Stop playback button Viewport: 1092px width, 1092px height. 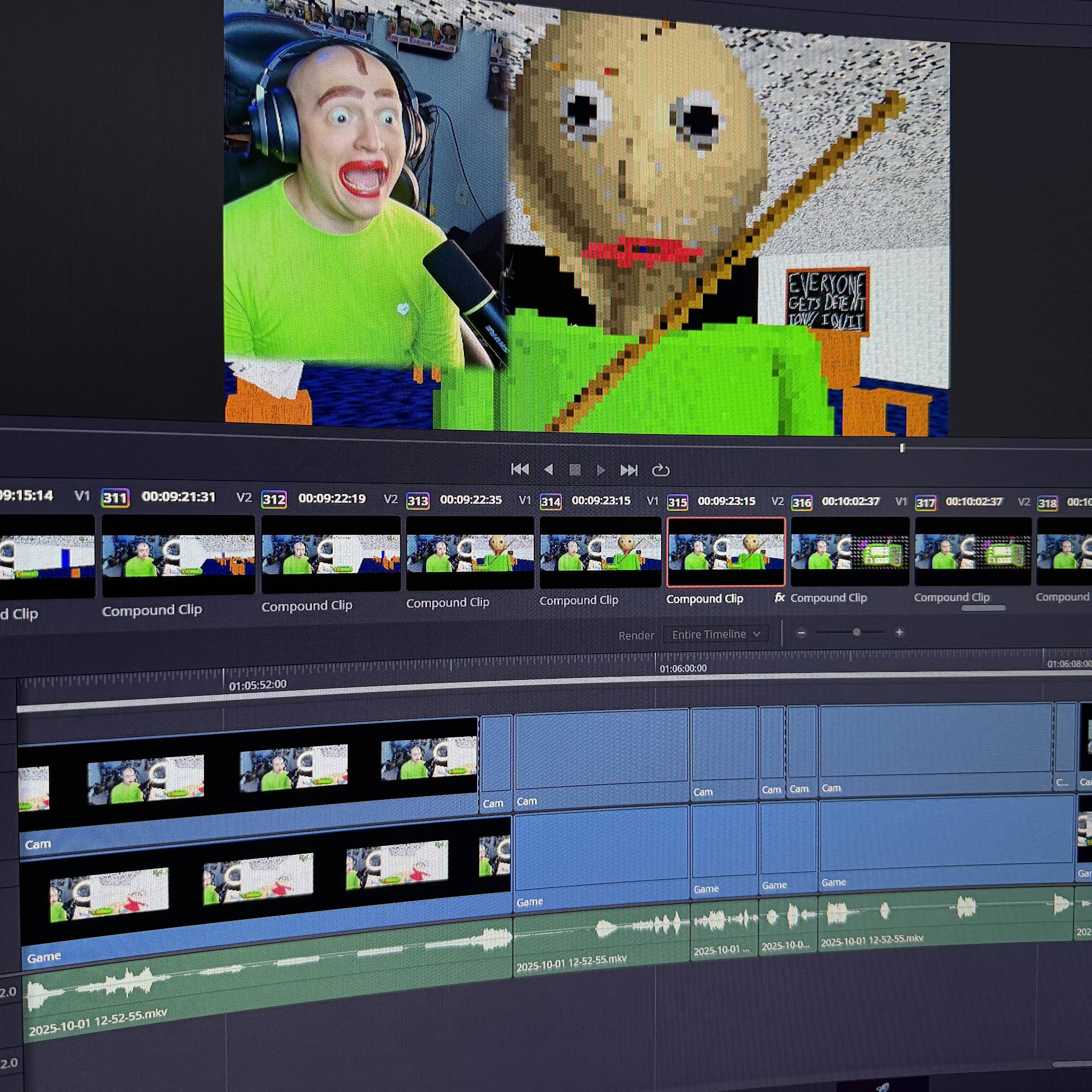pyautogui.click(x=575, y=470)
